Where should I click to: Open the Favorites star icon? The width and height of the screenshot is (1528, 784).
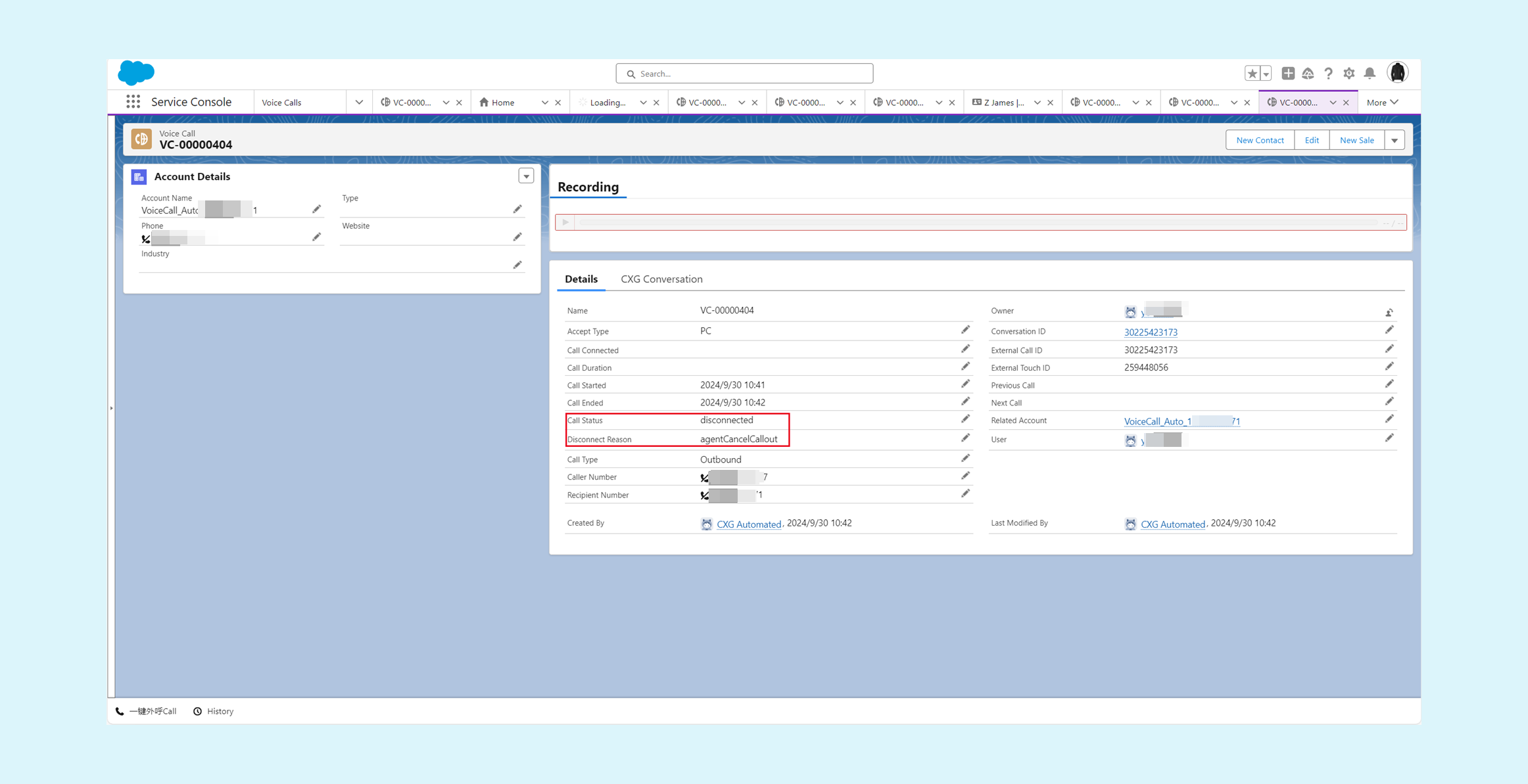point(1252,74)
